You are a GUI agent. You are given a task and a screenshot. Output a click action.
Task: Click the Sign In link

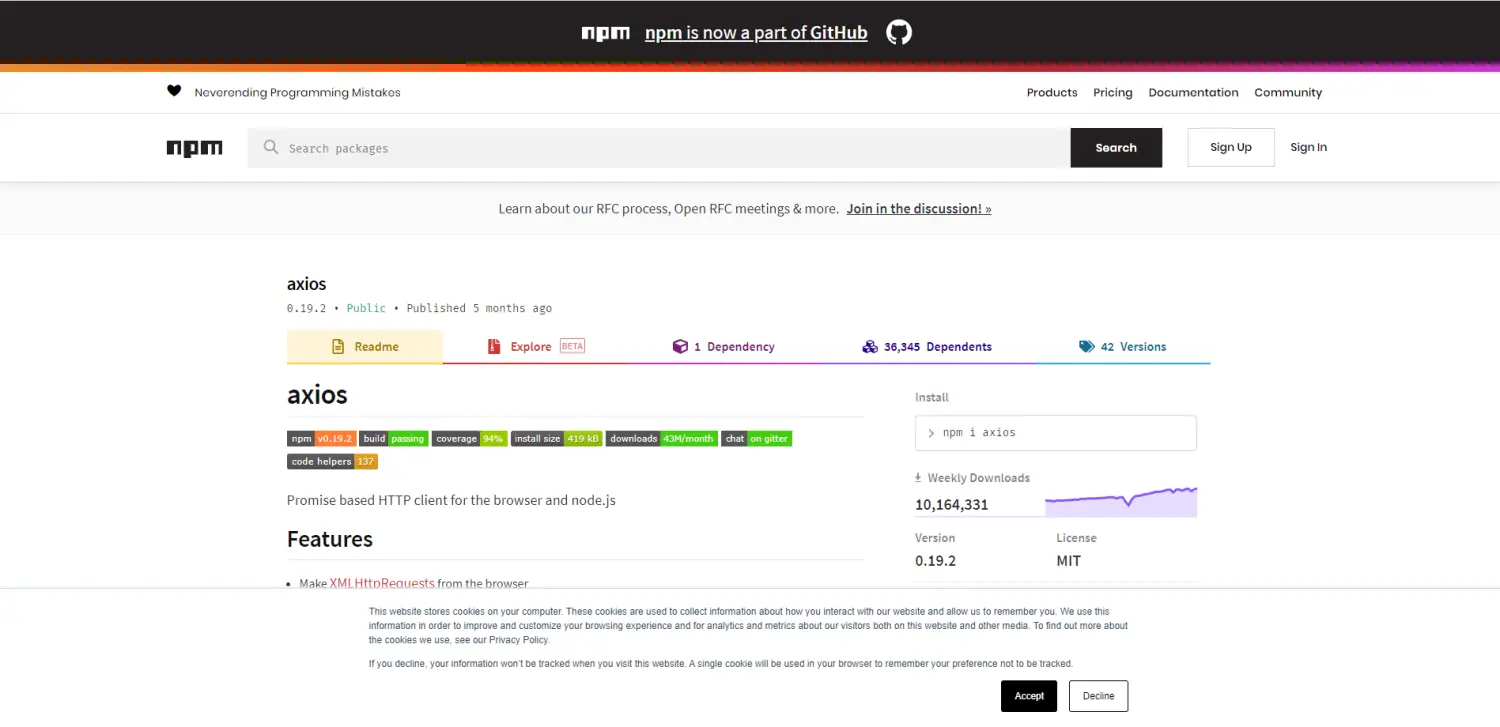pyautogui.click(x=1308, y=147)
